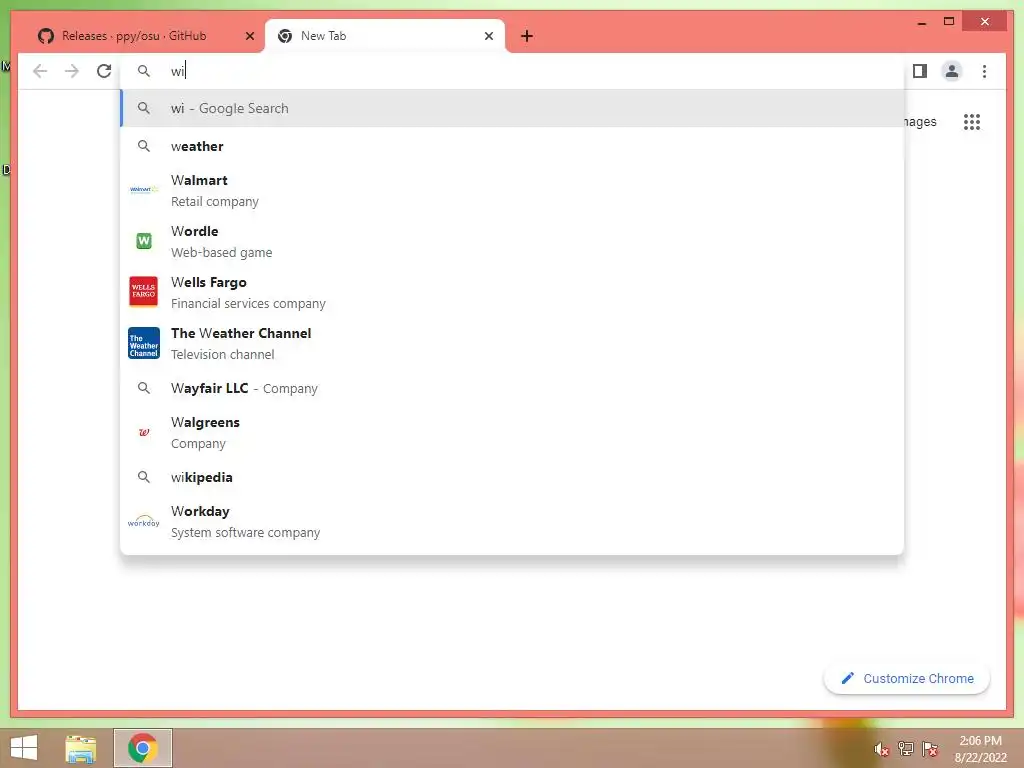Open the profile avatar button
The width and height of the screenshot is (1024, 768).
pyautogui.click(x=952, y=71)
